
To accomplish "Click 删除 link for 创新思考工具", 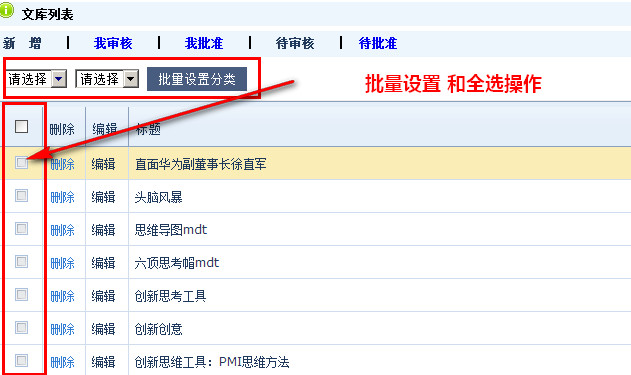I will (62, 296).
